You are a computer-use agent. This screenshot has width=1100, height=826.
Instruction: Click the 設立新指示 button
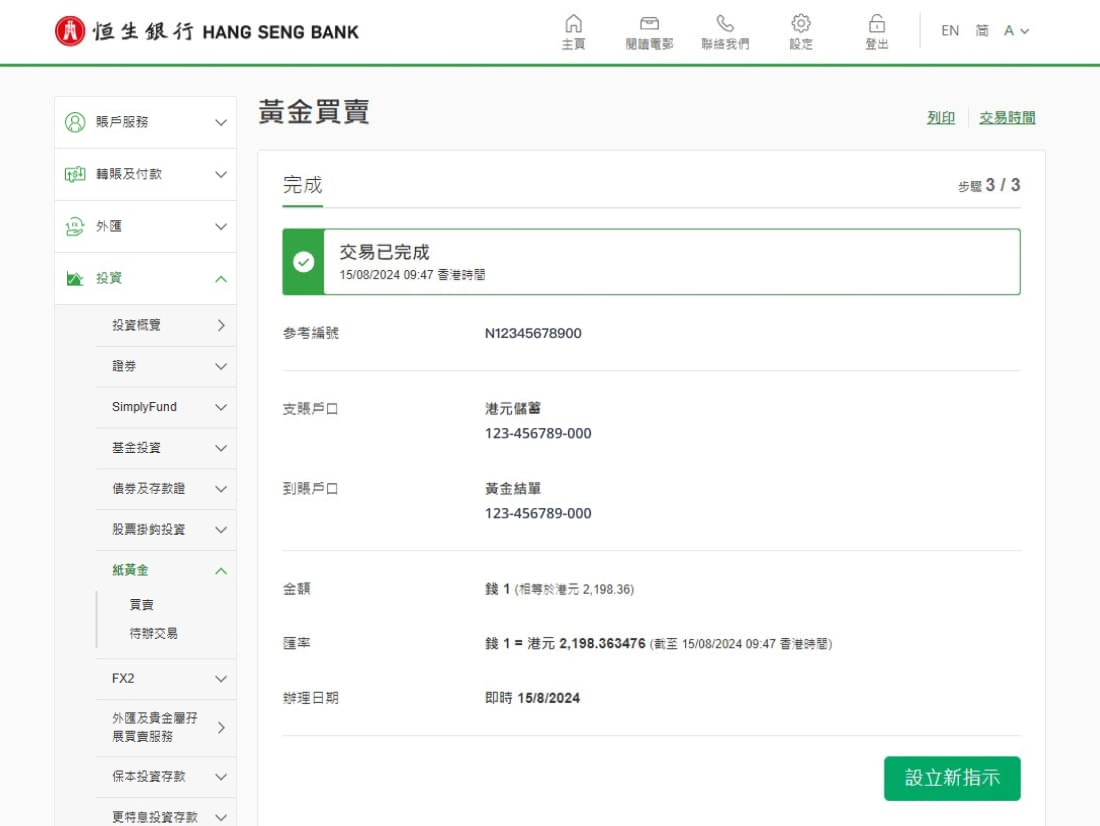pos(951,778)
